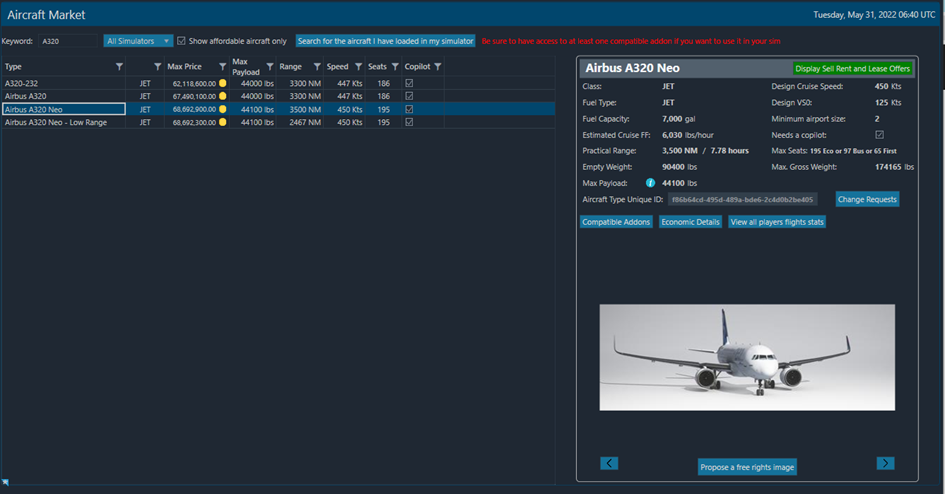Click range value 3500 NM in table
This screenshot has height=494, width=945.
click(x=306, y=110)
